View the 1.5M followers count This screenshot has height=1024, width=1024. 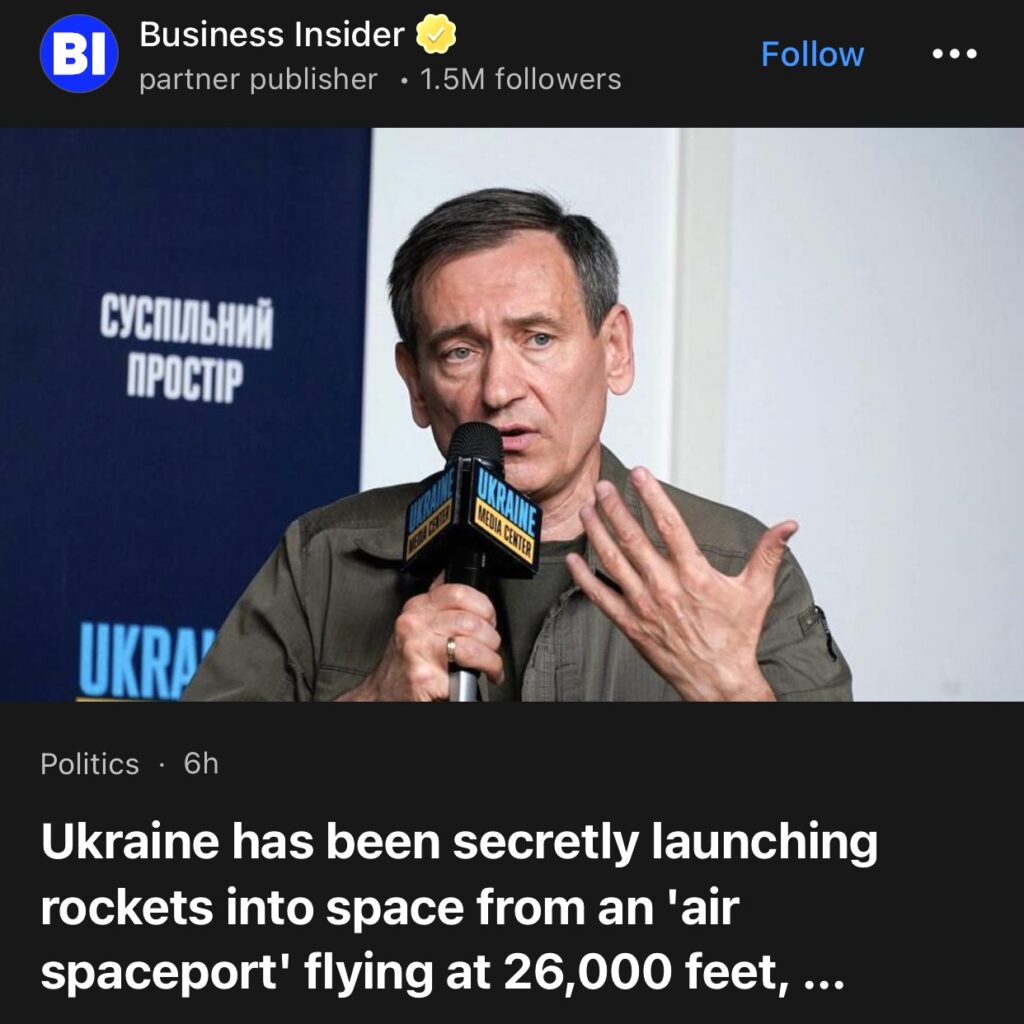coord(520,80)
